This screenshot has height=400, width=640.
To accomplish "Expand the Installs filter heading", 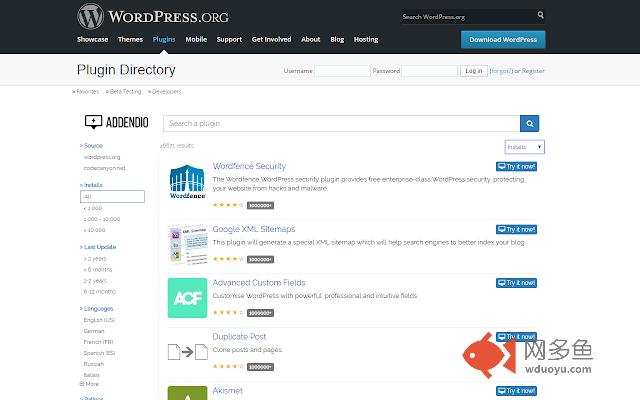I will (91, 185).
